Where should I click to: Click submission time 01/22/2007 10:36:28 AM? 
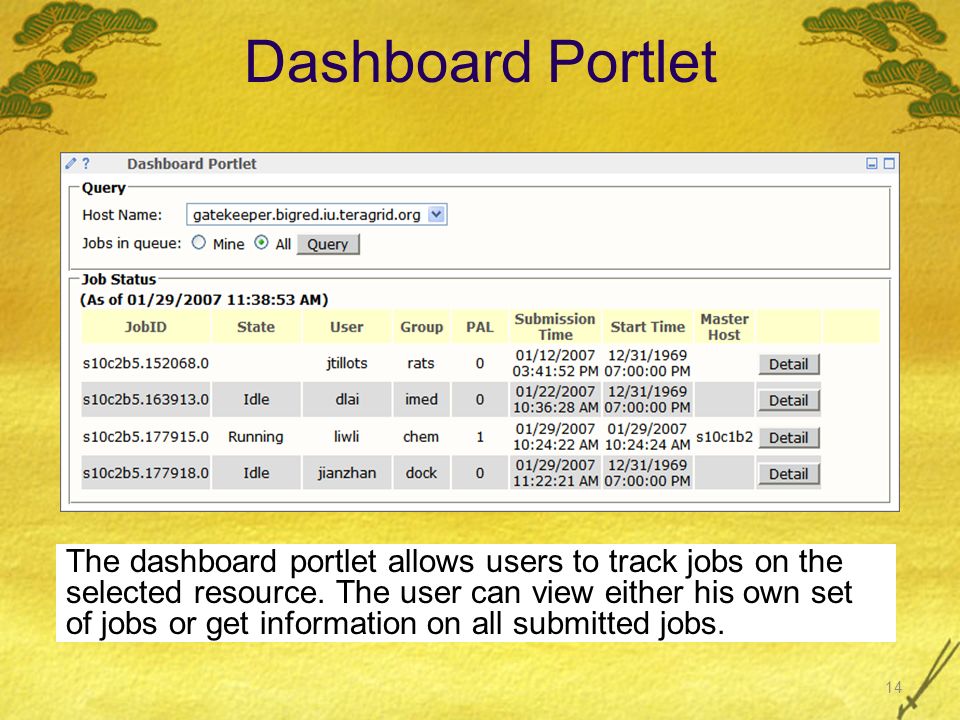pos(555,399)
